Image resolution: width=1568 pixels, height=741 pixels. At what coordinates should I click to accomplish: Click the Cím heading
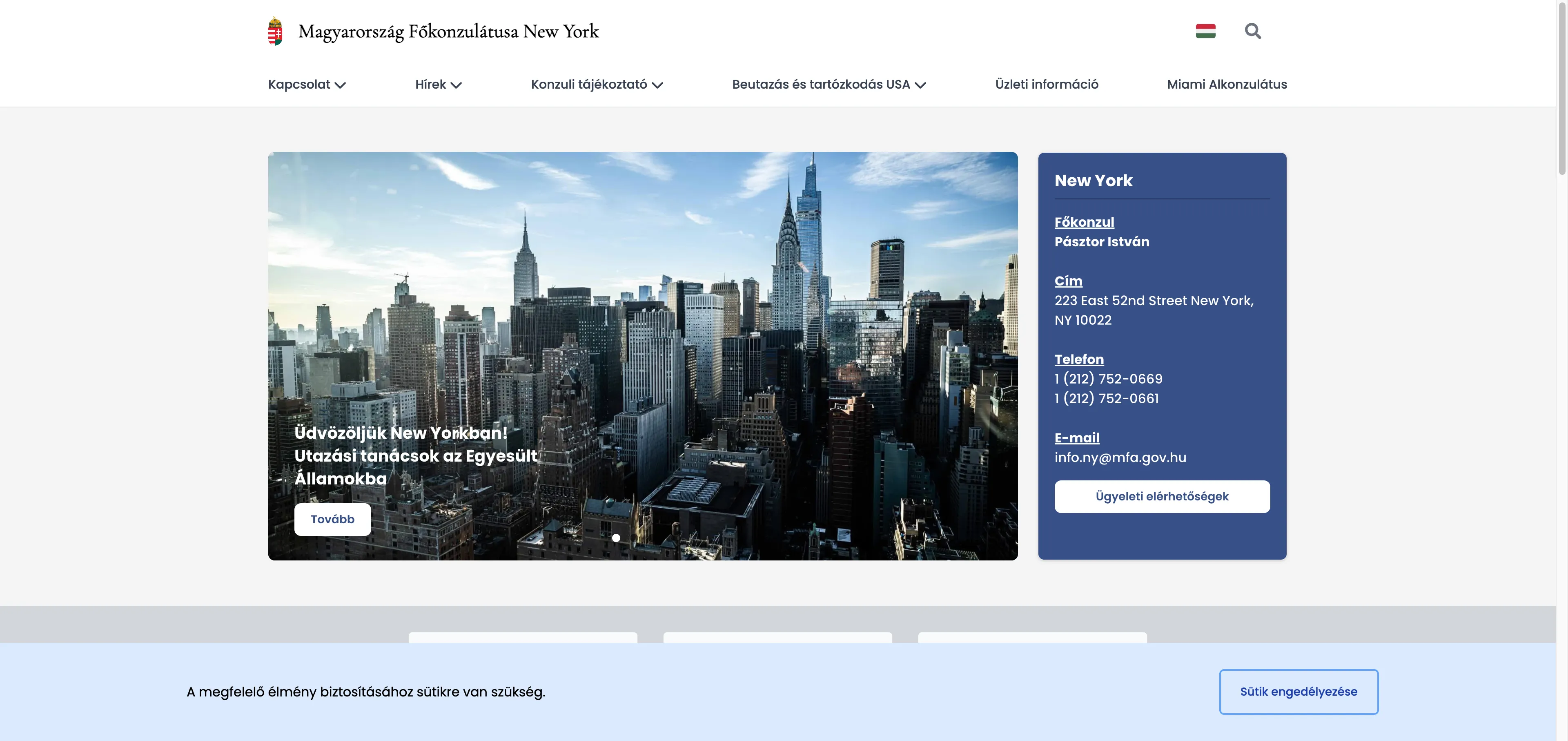point(1068,281)
